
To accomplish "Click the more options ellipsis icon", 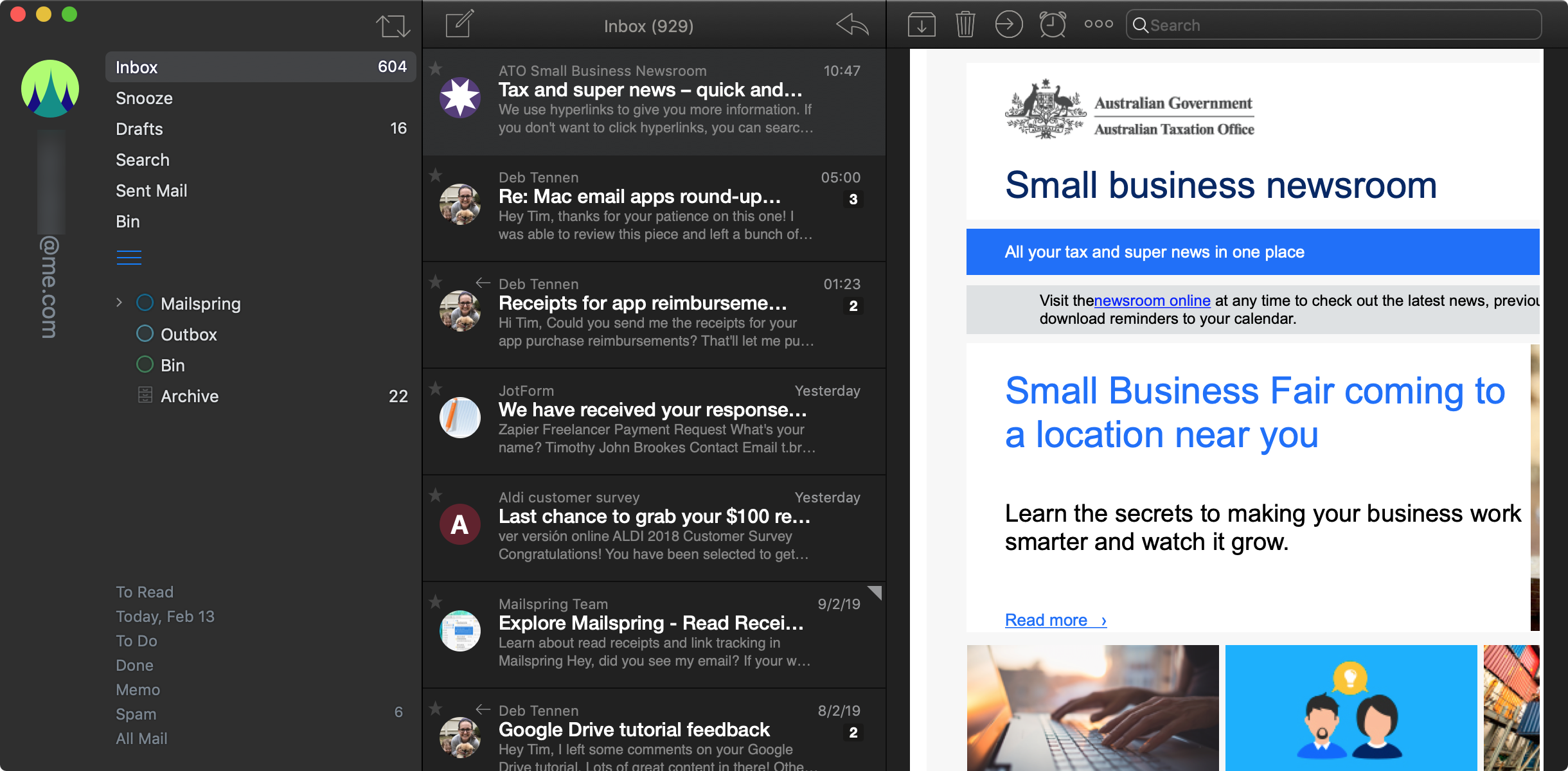I will [1097, 25].
